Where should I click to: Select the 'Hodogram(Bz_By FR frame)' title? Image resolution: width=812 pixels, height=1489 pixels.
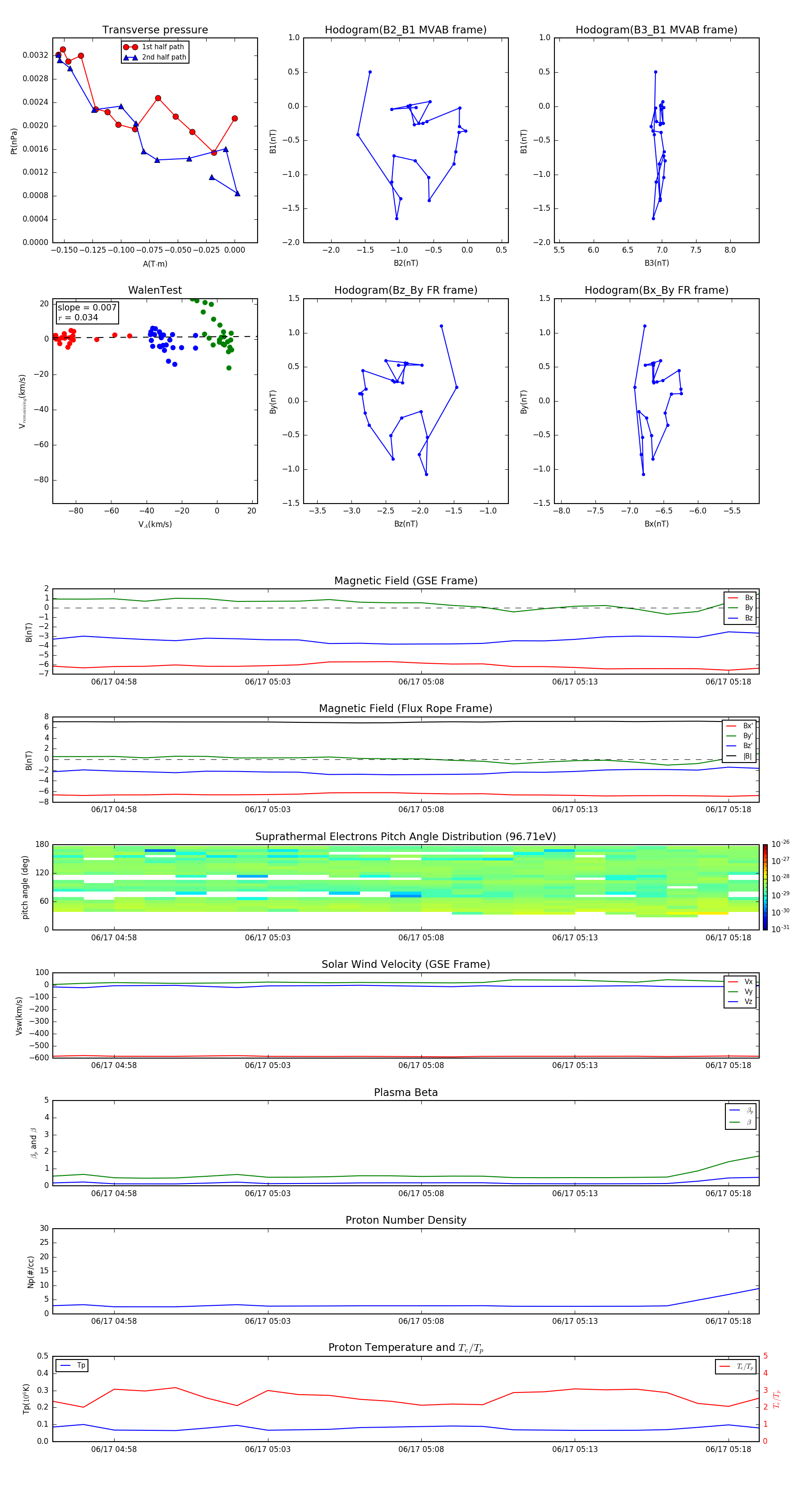tap(406, 290)
